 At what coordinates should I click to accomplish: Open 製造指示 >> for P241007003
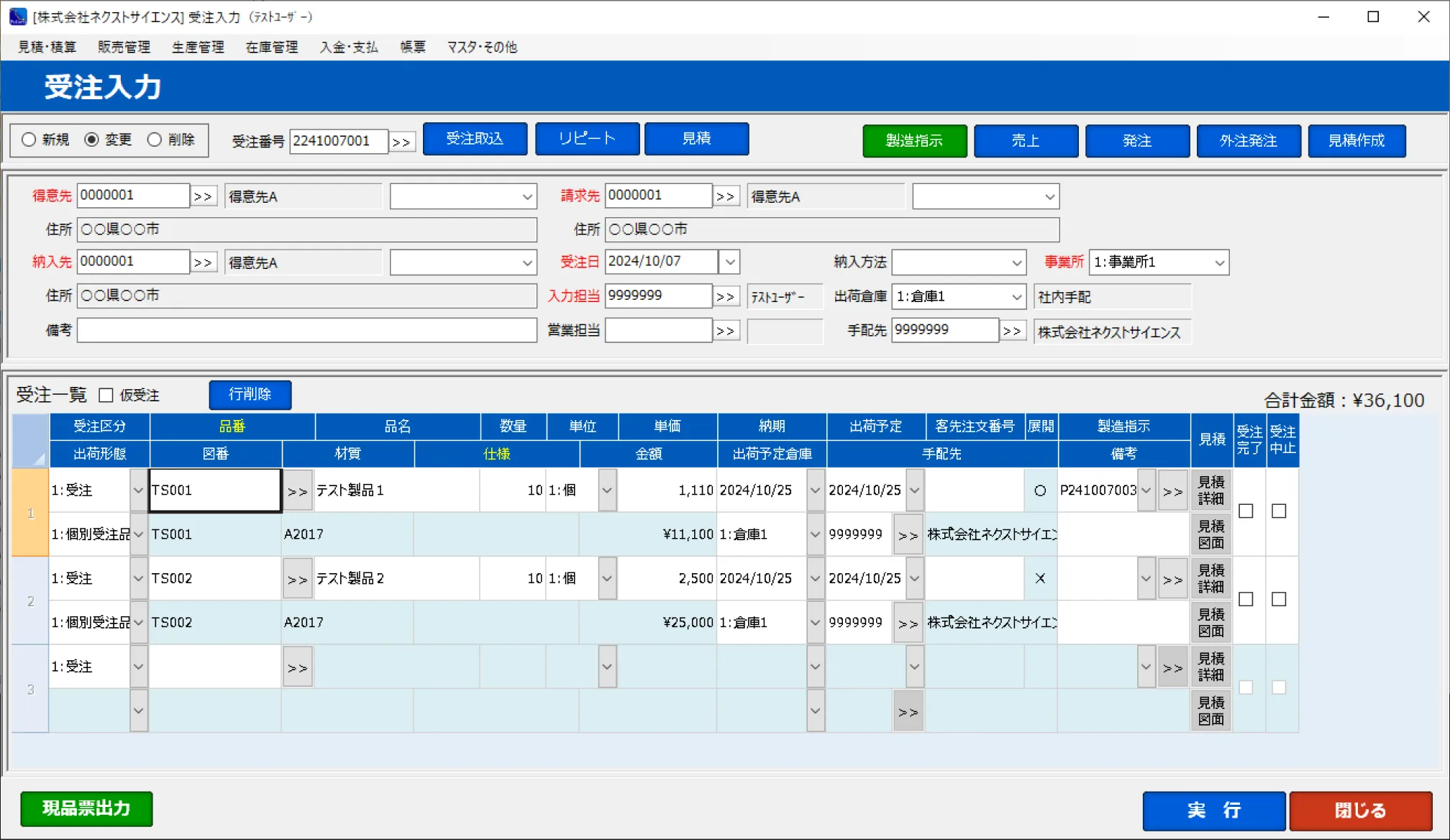click(1172, 491)
